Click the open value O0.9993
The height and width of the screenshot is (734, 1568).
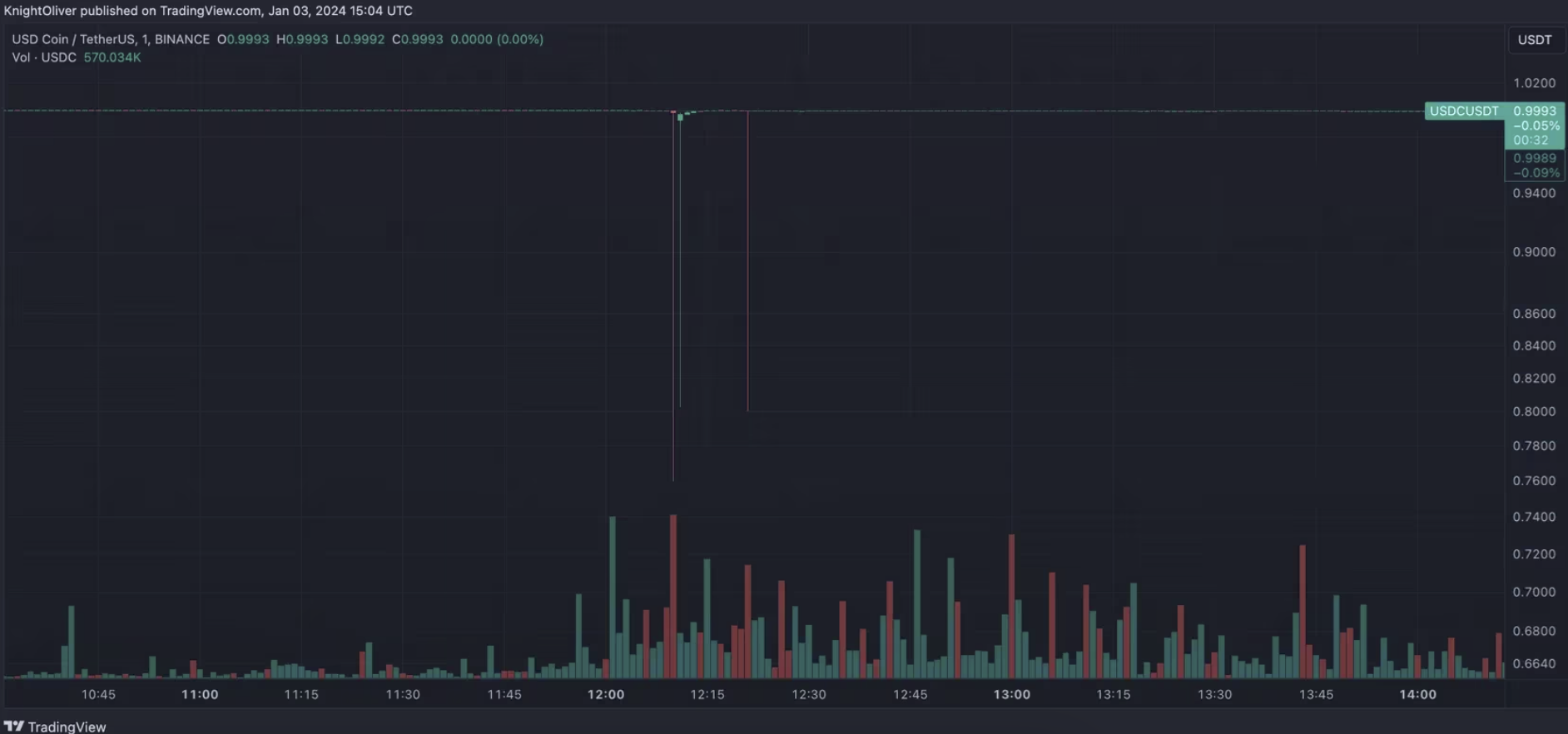(x=243, y=39)
